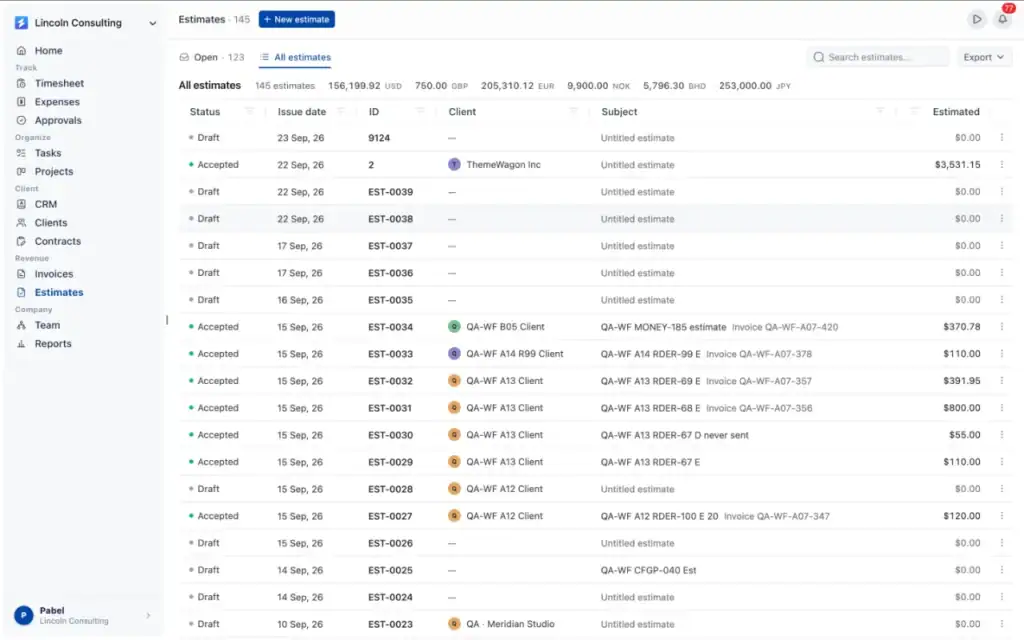Go to the Expenses sidebar item
This screenshot has height=640, width=1024.
click(57, 102)
